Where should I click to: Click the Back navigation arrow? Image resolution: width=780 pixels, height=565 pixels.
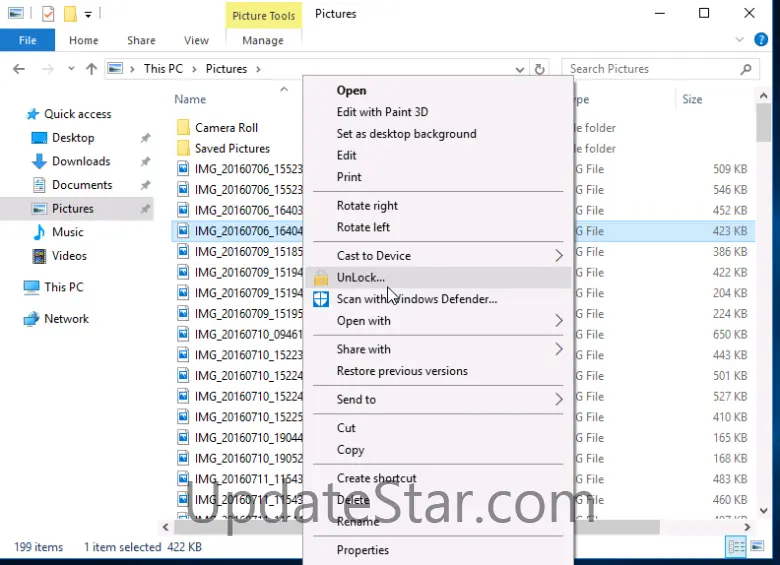point(19,69)
